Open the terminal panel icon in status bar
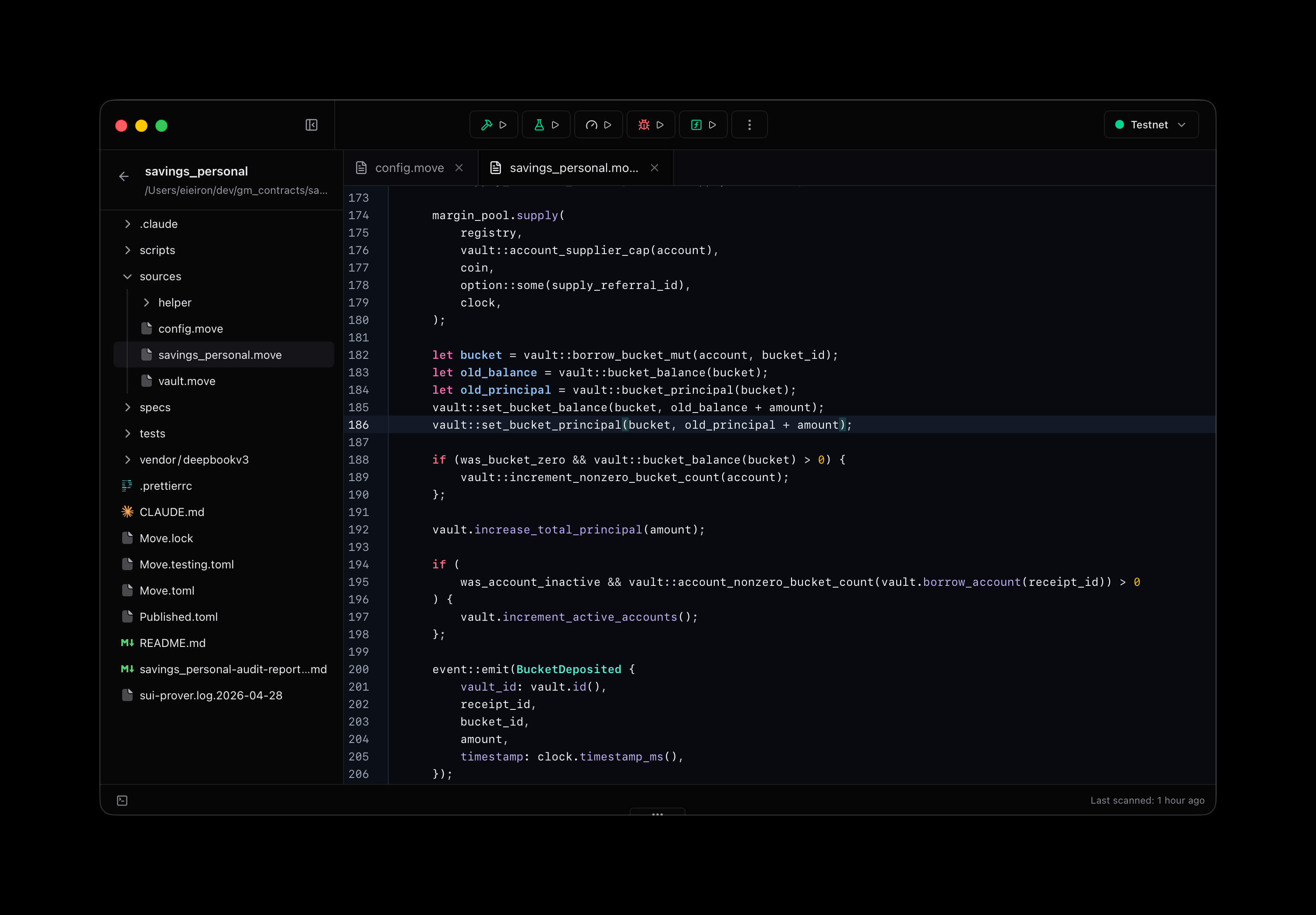1316x915 pixels. 122,800
